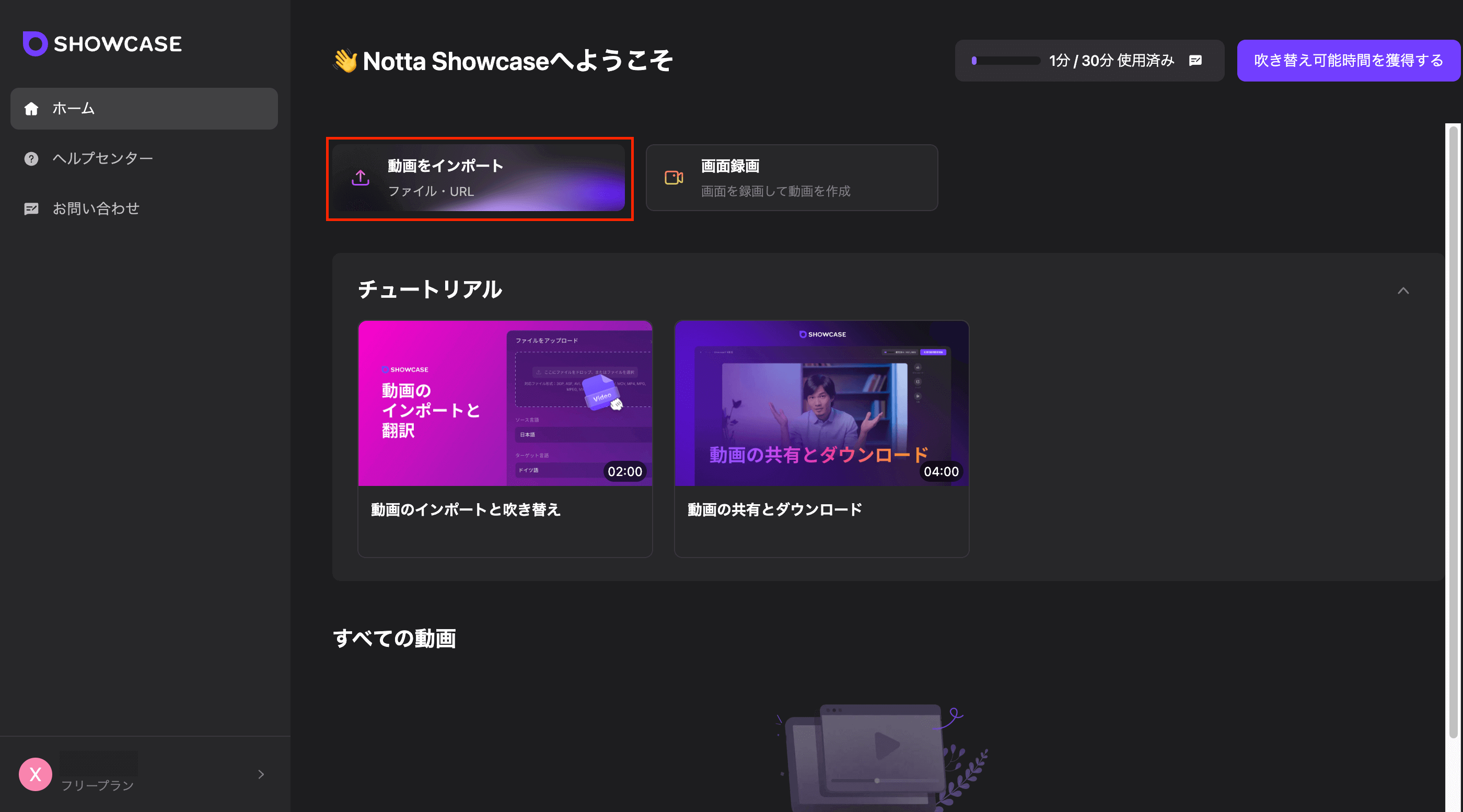Click the SHOWCASE wordmark text

(118, 44)
